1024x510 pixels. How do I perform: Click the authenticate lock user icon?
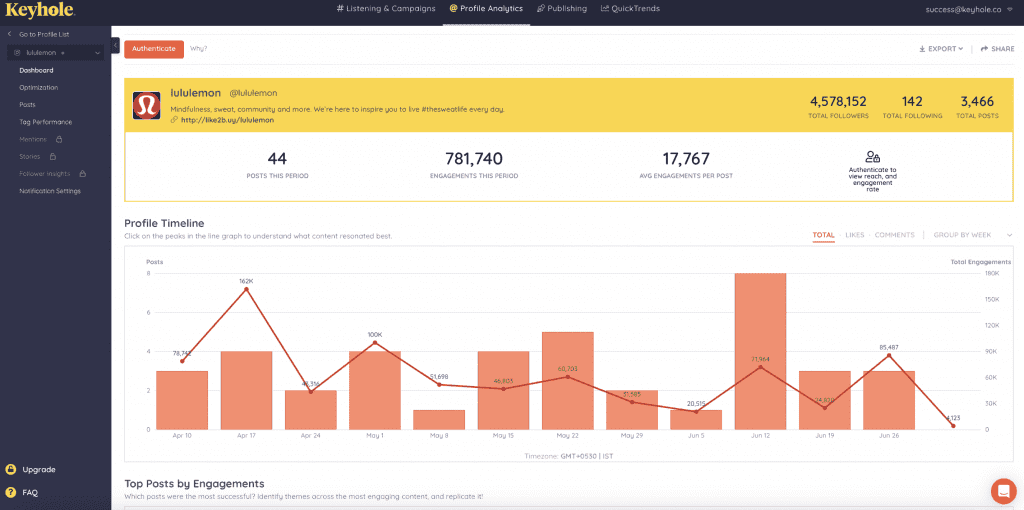[x=872, y=157]
